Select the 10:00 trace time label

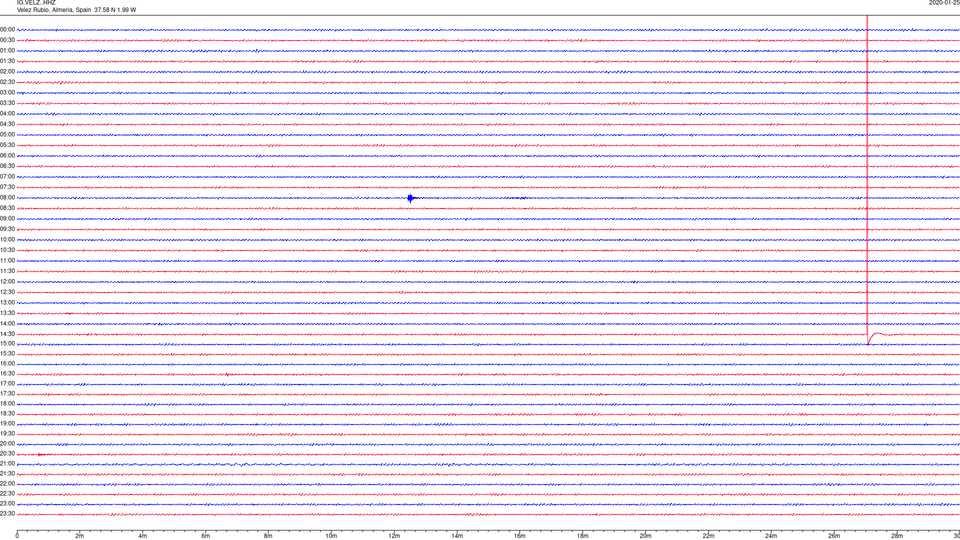click(x=7, y=239)
